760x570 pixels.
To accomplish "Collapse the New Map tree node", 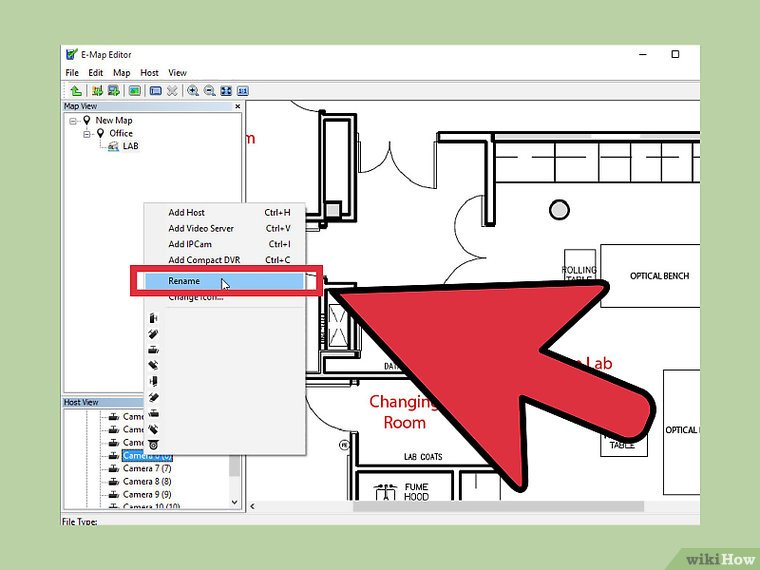I will 74,120.
